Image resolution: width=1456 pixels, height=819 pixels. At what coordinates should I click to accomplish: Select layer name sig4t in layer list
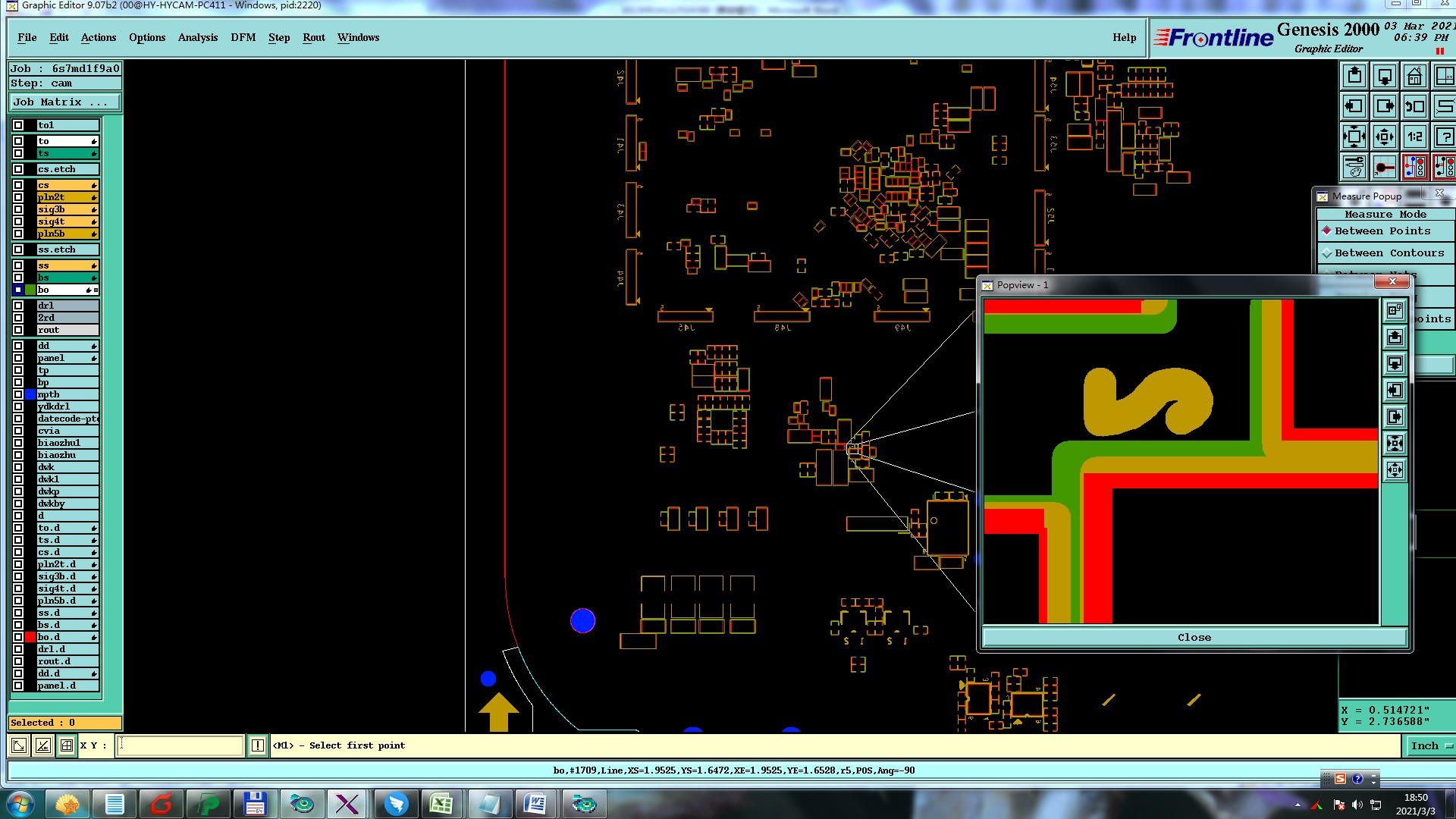pos(67,221)
